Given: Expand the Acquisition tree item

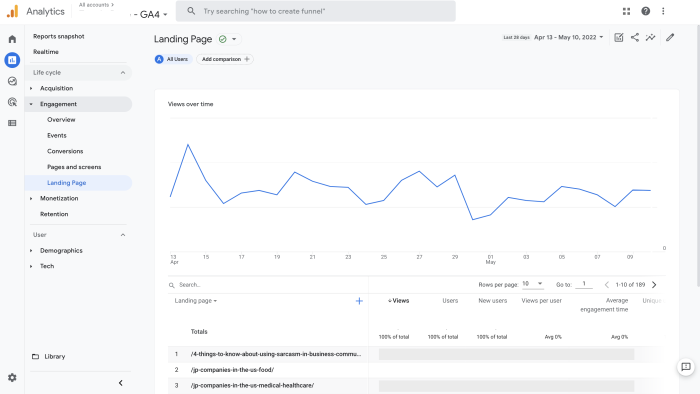Looking at the screenshot, I should click(31, 88).
